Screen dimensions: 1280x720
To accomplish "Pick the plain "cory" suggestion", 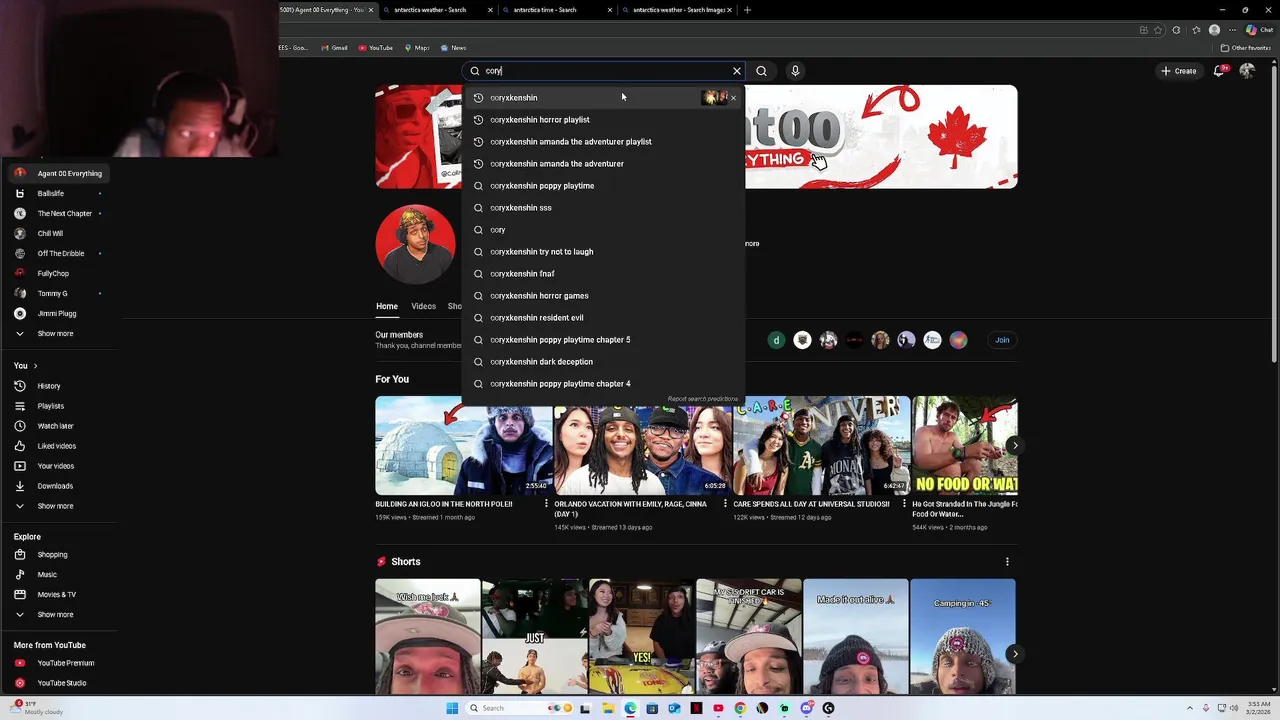I will click(x=604, y=230).
